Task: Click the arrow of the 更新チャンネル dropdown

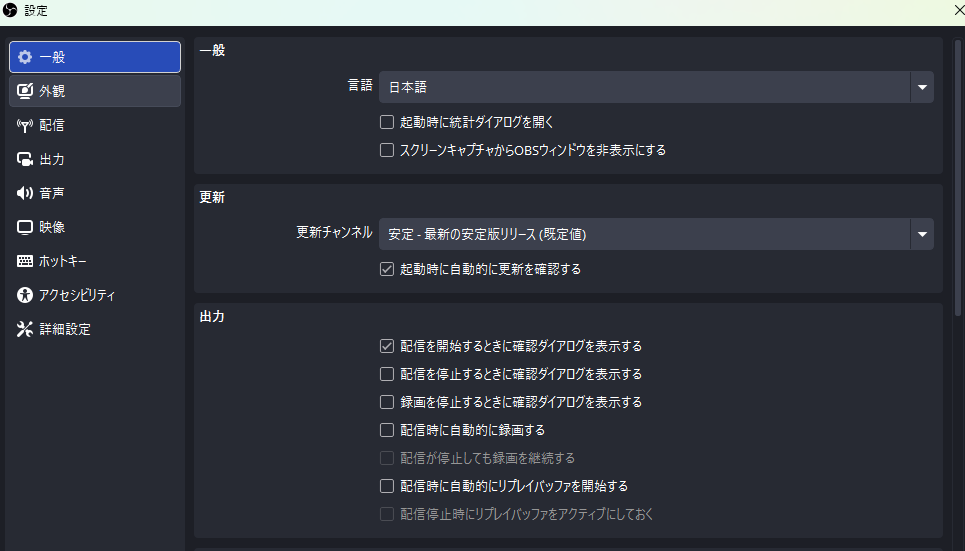Action: [922, 234]
